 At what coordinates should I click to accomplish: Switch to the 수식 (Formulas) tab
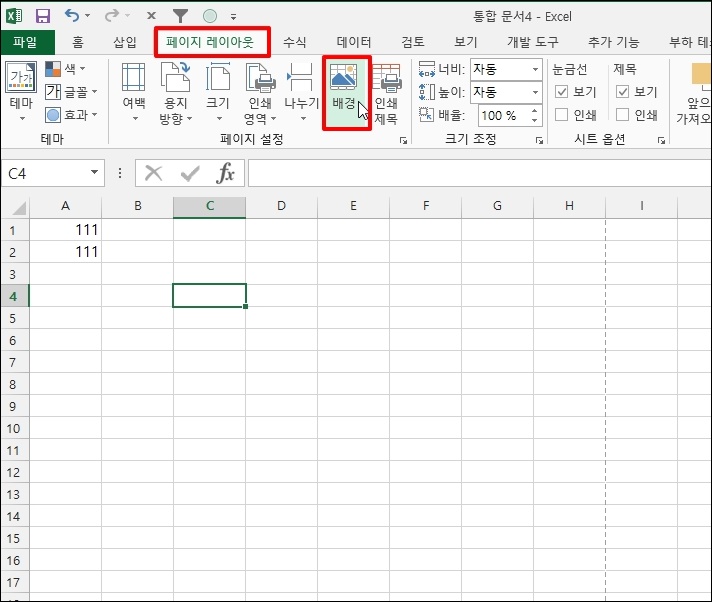(295, 42)
